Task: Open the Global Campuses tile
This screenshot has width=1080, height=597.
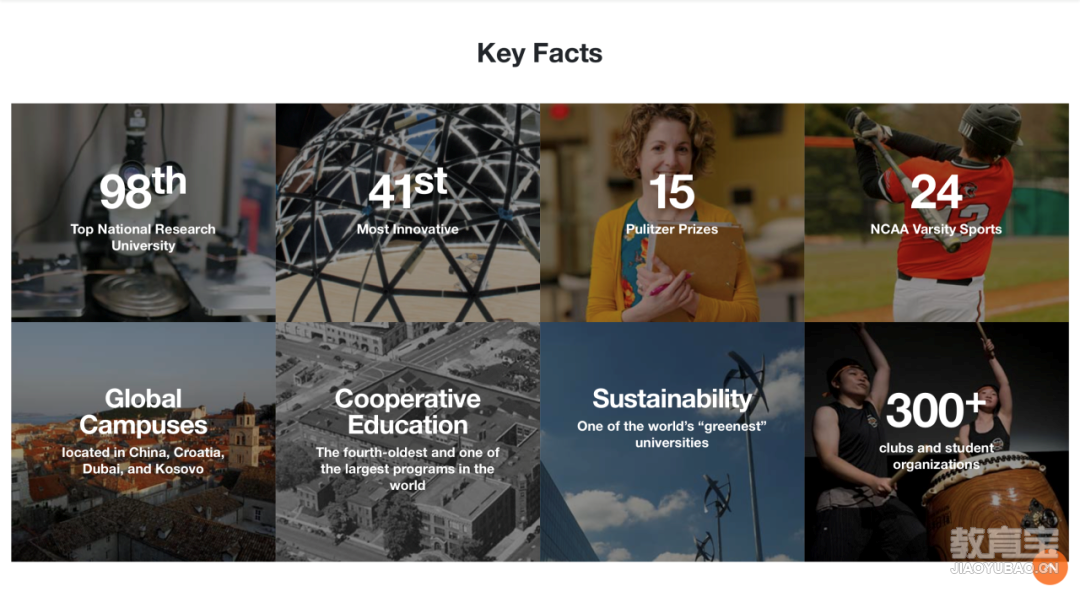Action: tap(143, 441)
